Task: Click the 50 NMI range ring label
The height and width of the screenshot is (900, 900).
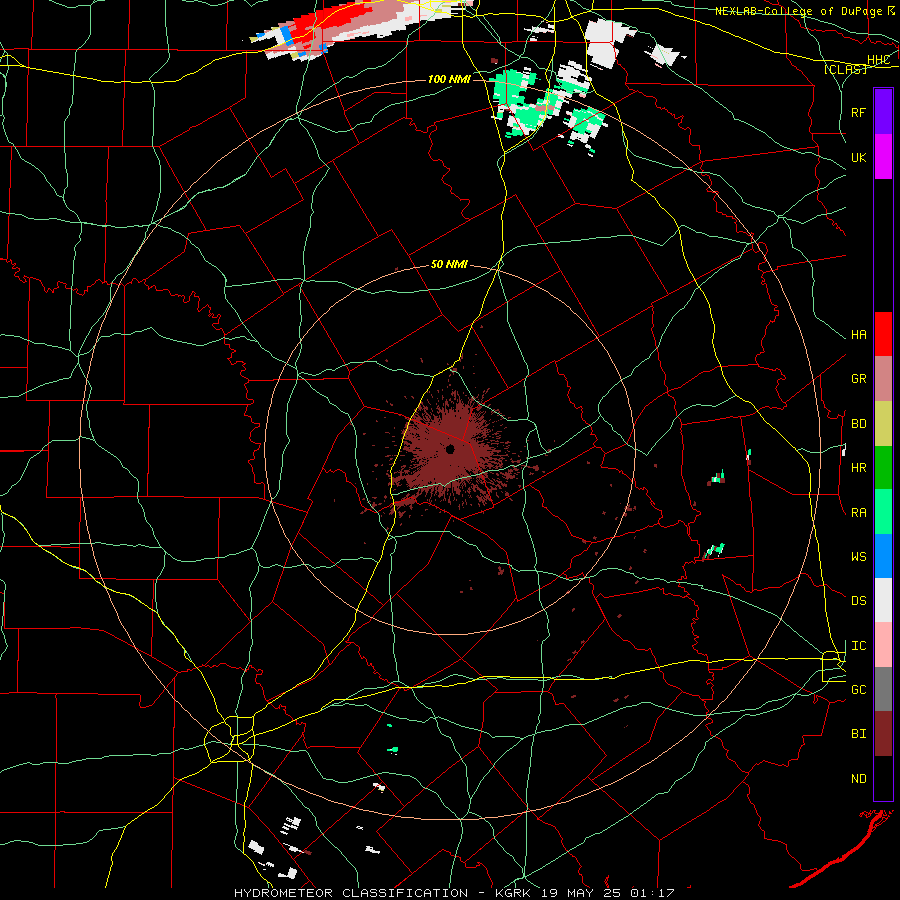Action: [449, 265]
